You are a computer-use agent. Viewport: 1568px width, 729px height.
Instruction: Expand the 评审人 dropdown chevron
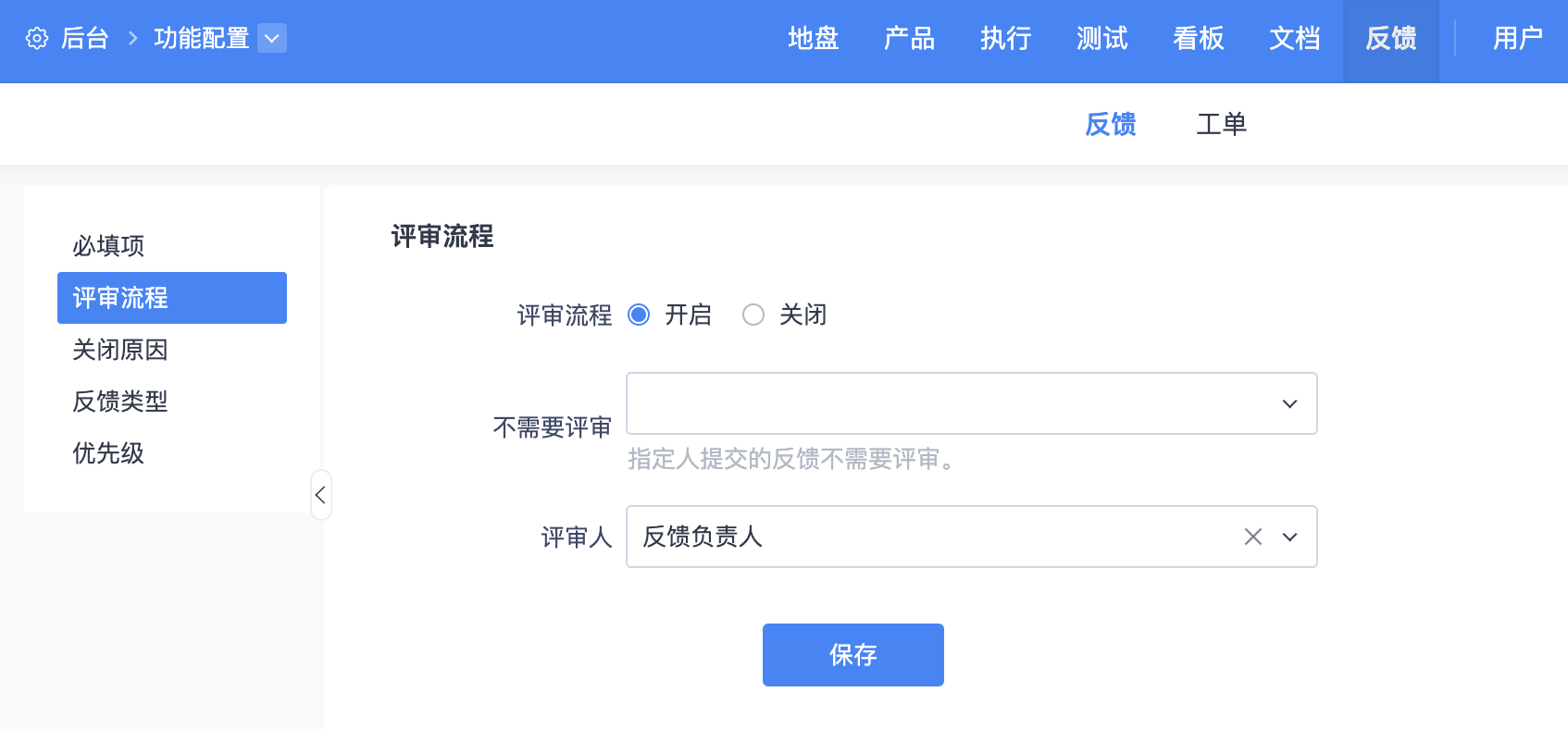(x=1289, y=537)
